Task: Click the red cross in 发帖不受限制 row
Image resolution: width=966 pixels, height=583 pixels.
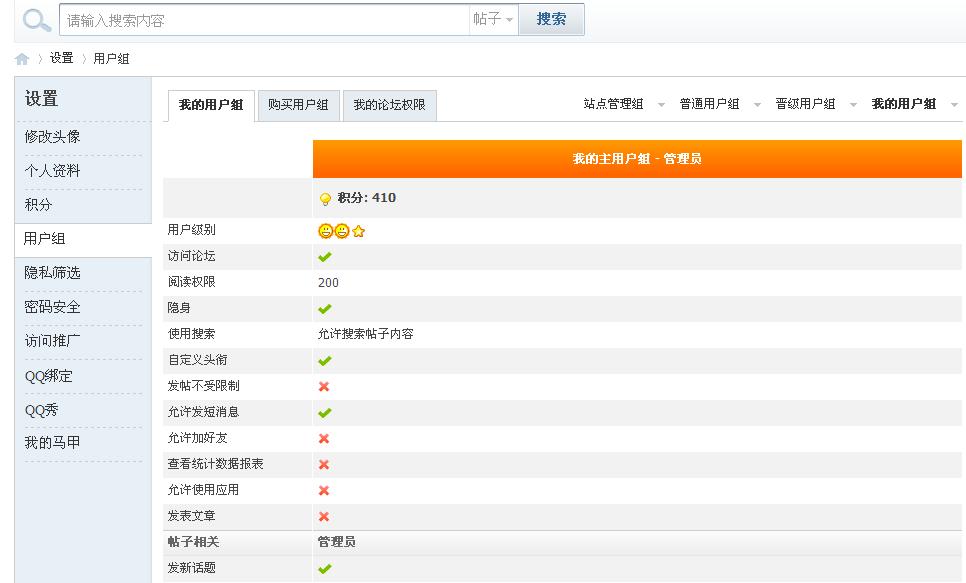Action: (324, 386)
